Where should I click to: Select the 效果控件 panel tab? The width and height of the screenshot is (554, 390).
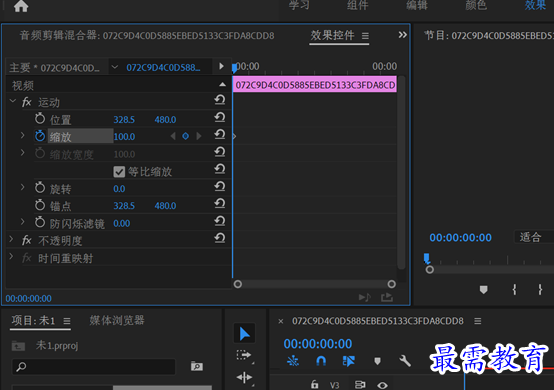[332, 35]
